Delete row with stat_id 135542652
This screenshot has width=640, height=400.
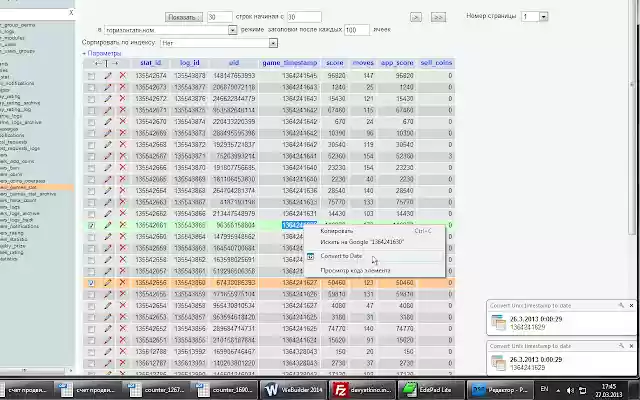pyautogui.click(x=122, y=328)
